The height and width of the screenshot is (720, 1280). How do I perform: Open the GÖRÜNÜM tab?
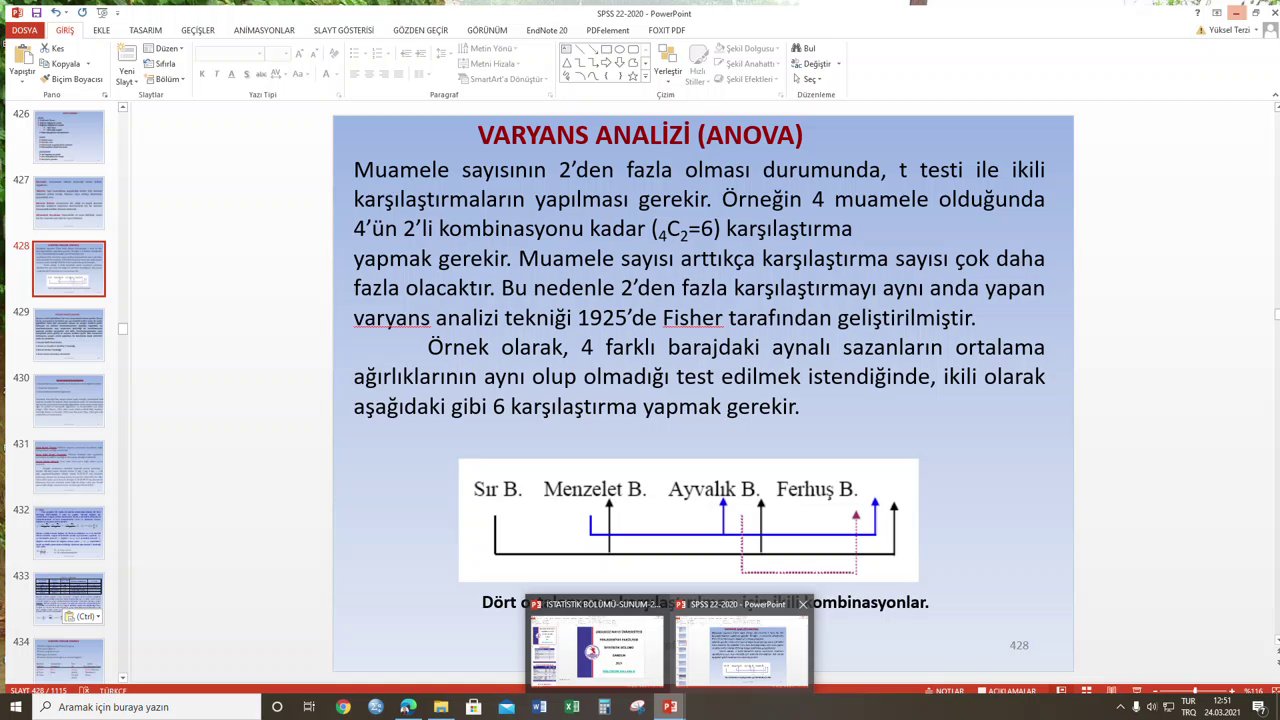(x=487, y=30)
